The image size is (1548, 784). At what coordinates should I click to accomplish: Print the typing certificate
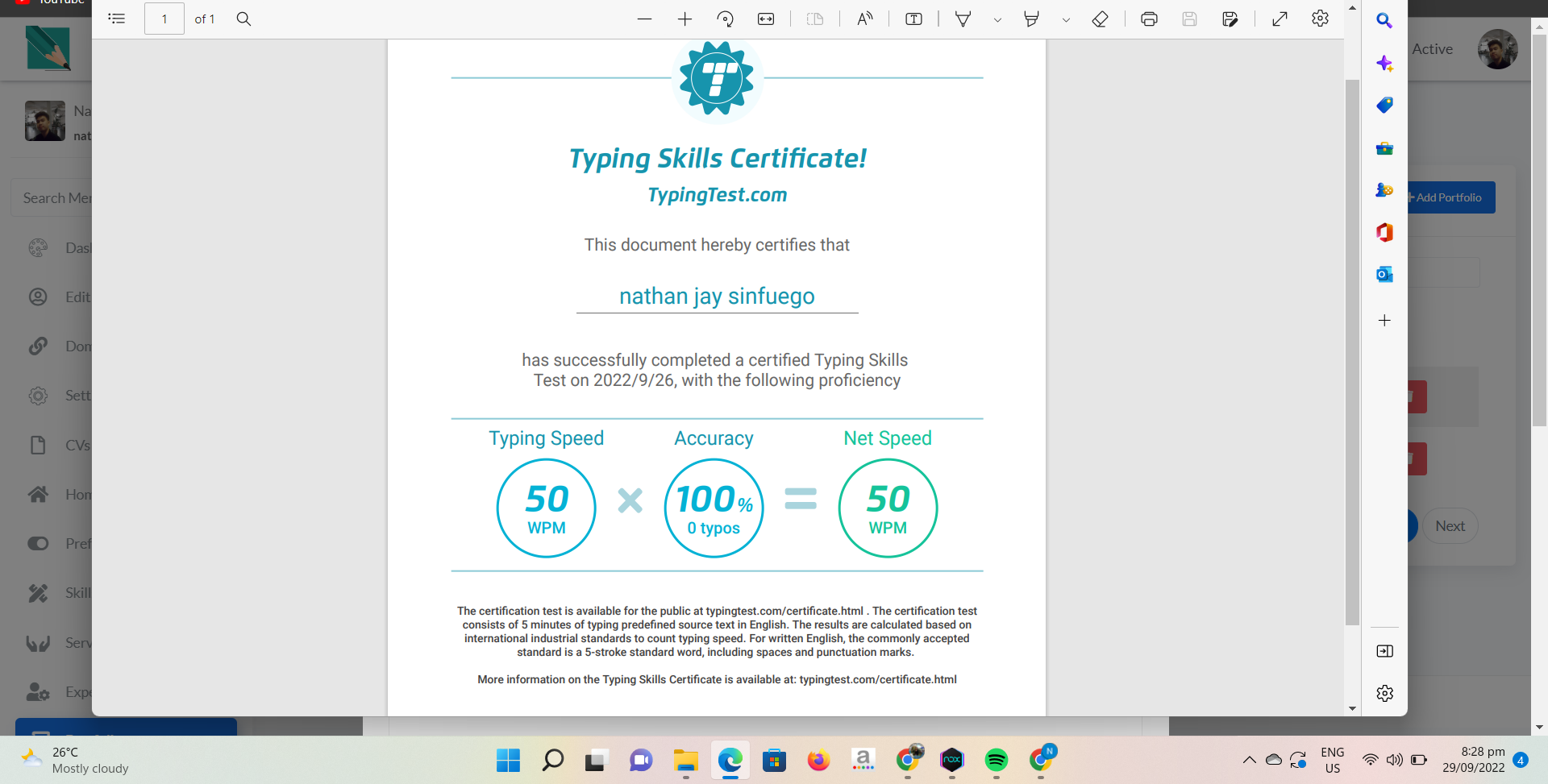click(1149, 19)
